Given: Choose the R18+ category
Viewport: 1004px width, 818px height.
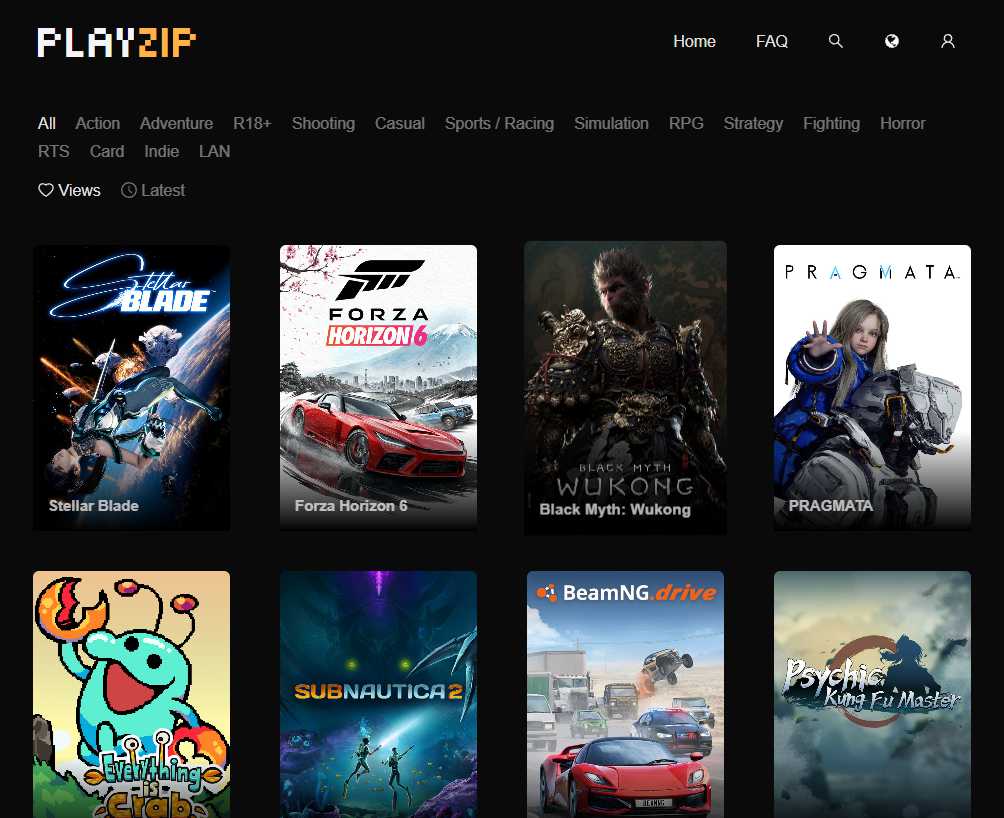Looking at the screenshot, I should click(x=252, y=123).
